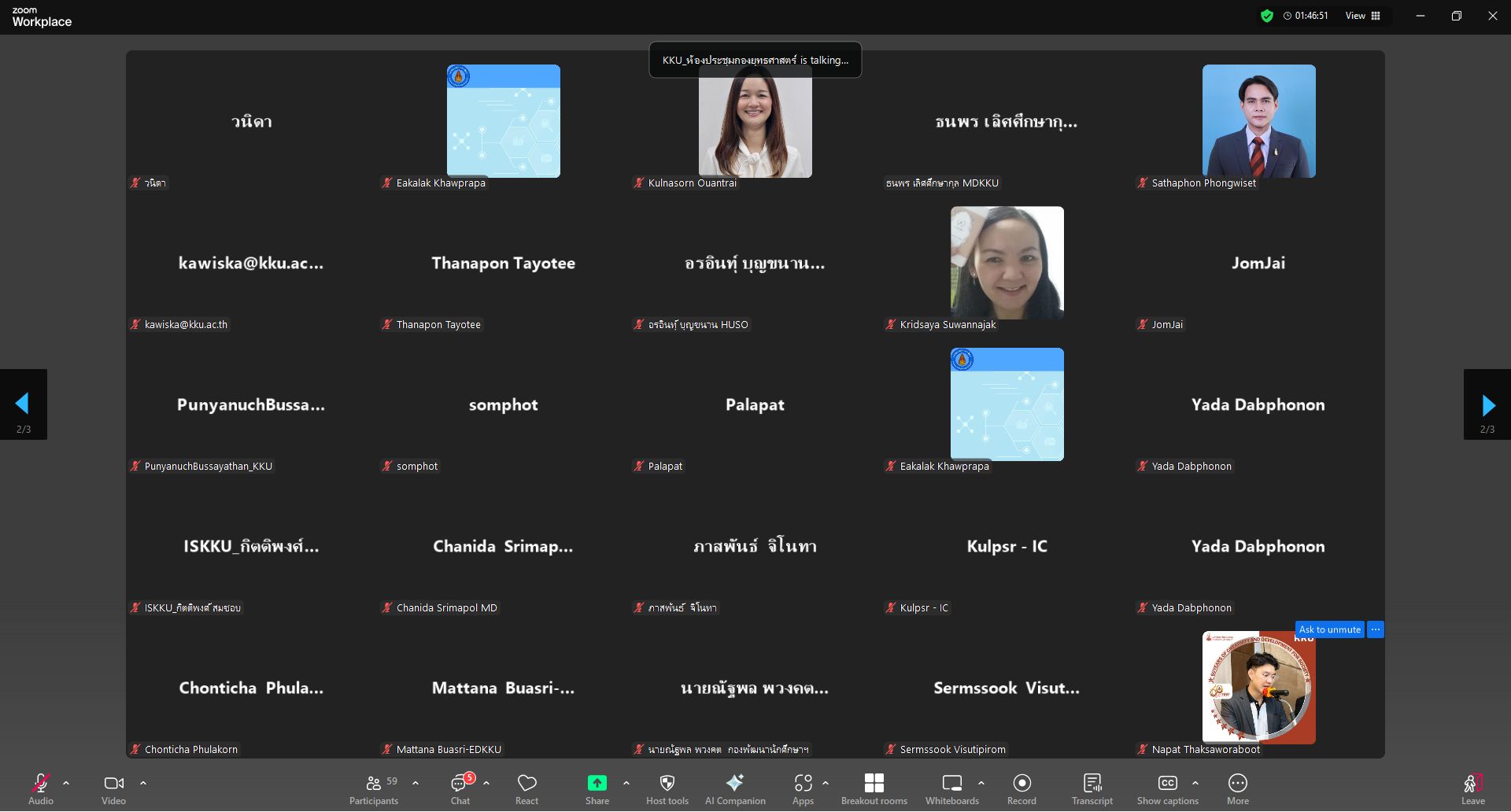Open the Participants panel
The width and height of the screenshot is (1511, 812).
pyautogui.click(x=374, y=789)
